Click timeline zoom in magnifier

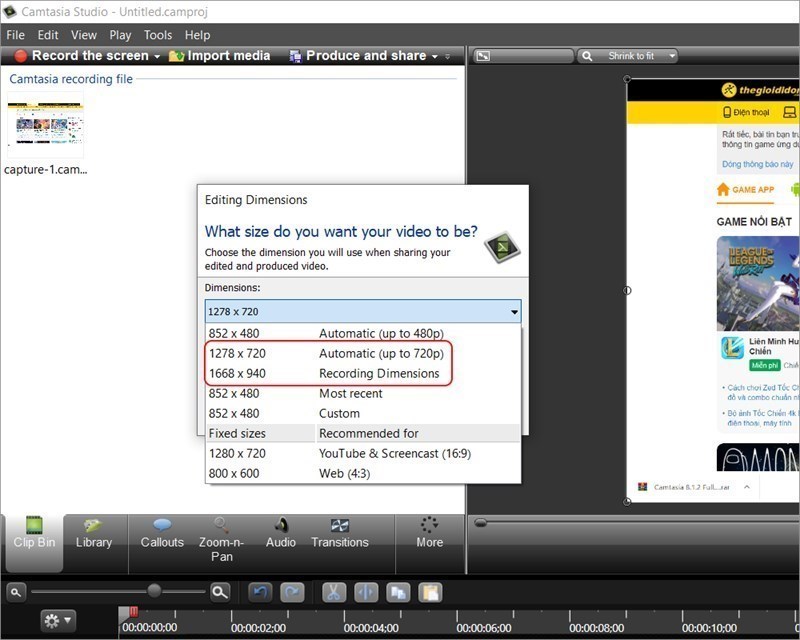(220, 592)
